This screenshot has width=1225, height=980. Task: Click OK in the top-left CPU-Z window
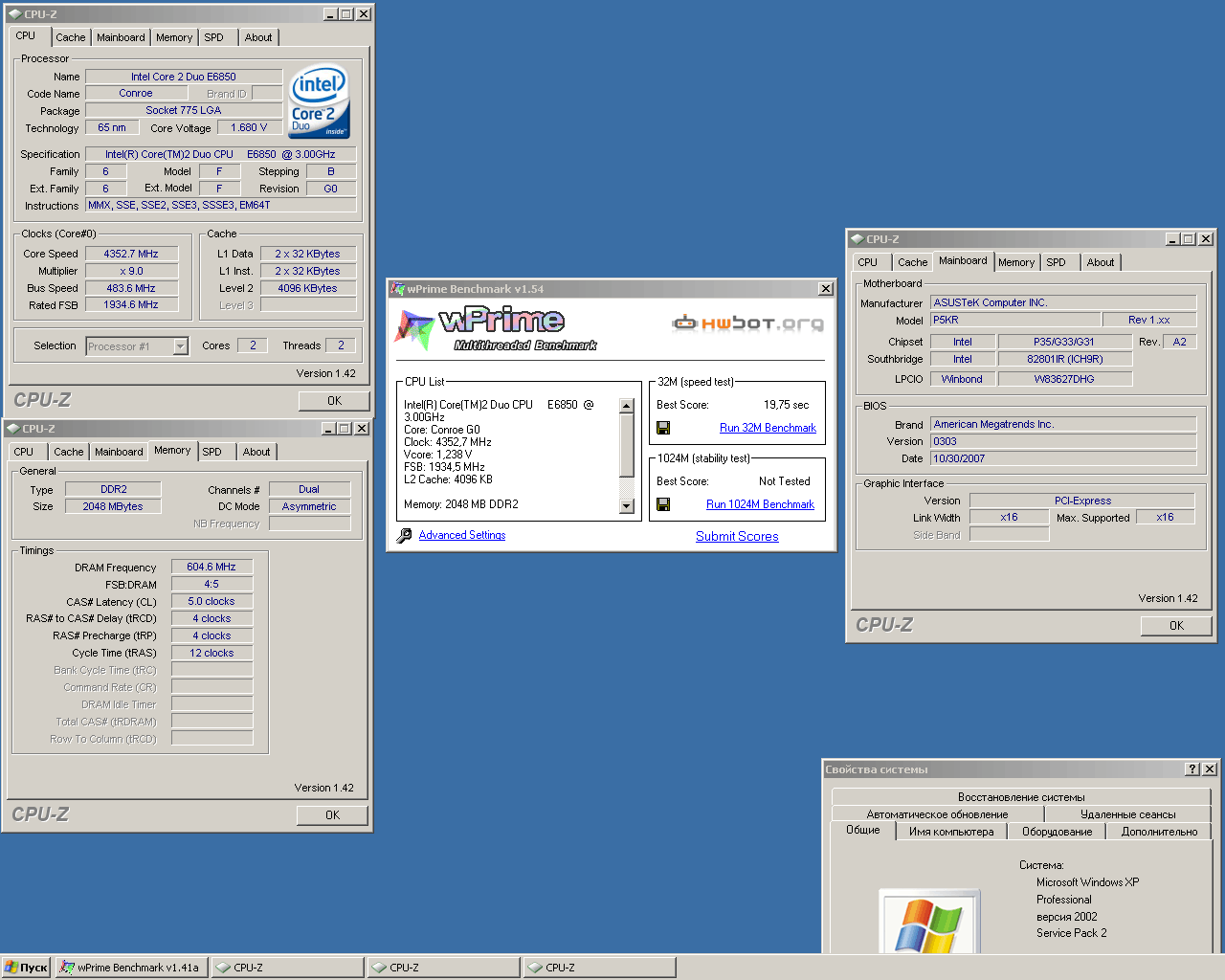coord(334,401)
